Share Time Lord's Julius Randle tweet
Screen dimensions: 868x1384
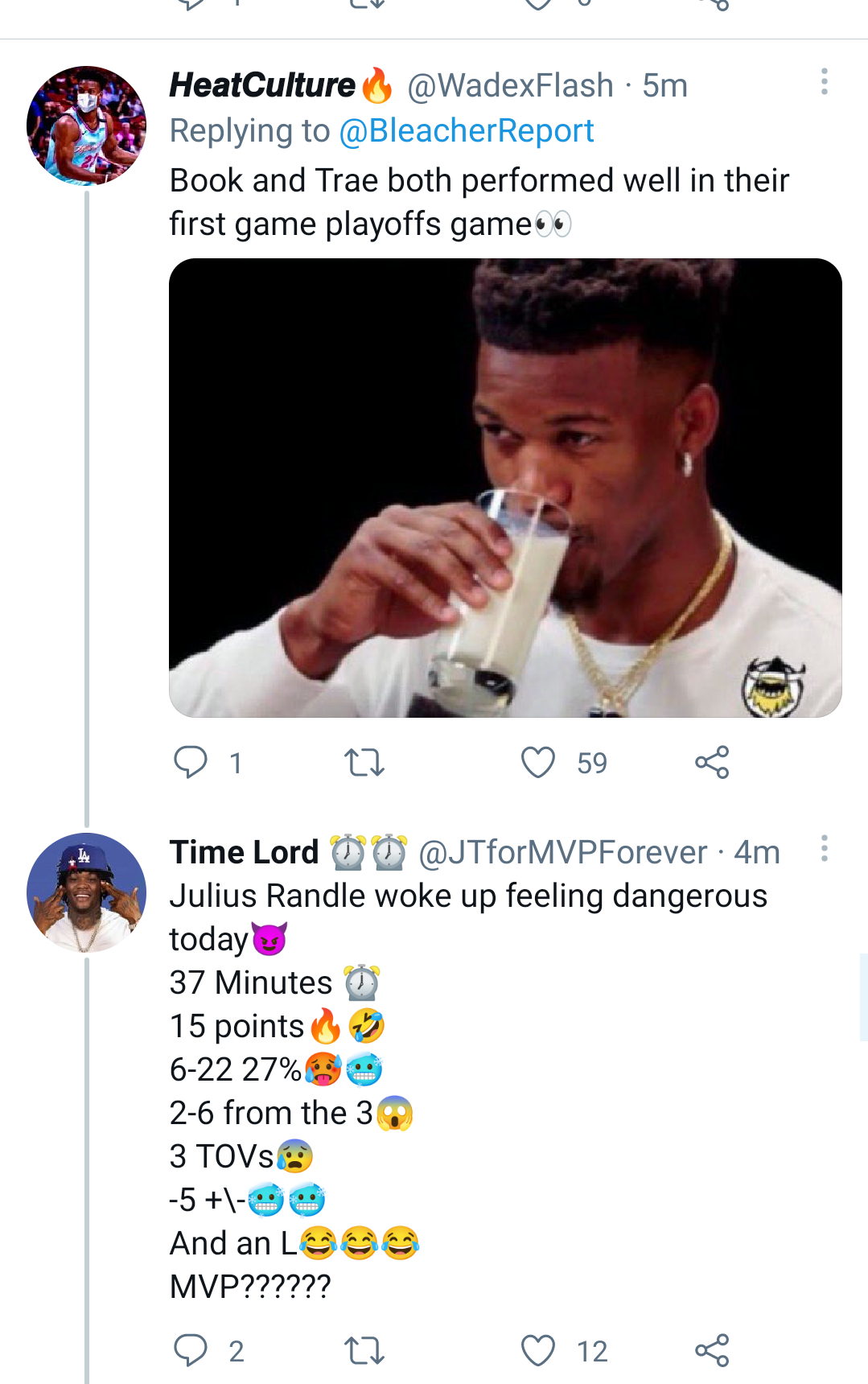712,1350
